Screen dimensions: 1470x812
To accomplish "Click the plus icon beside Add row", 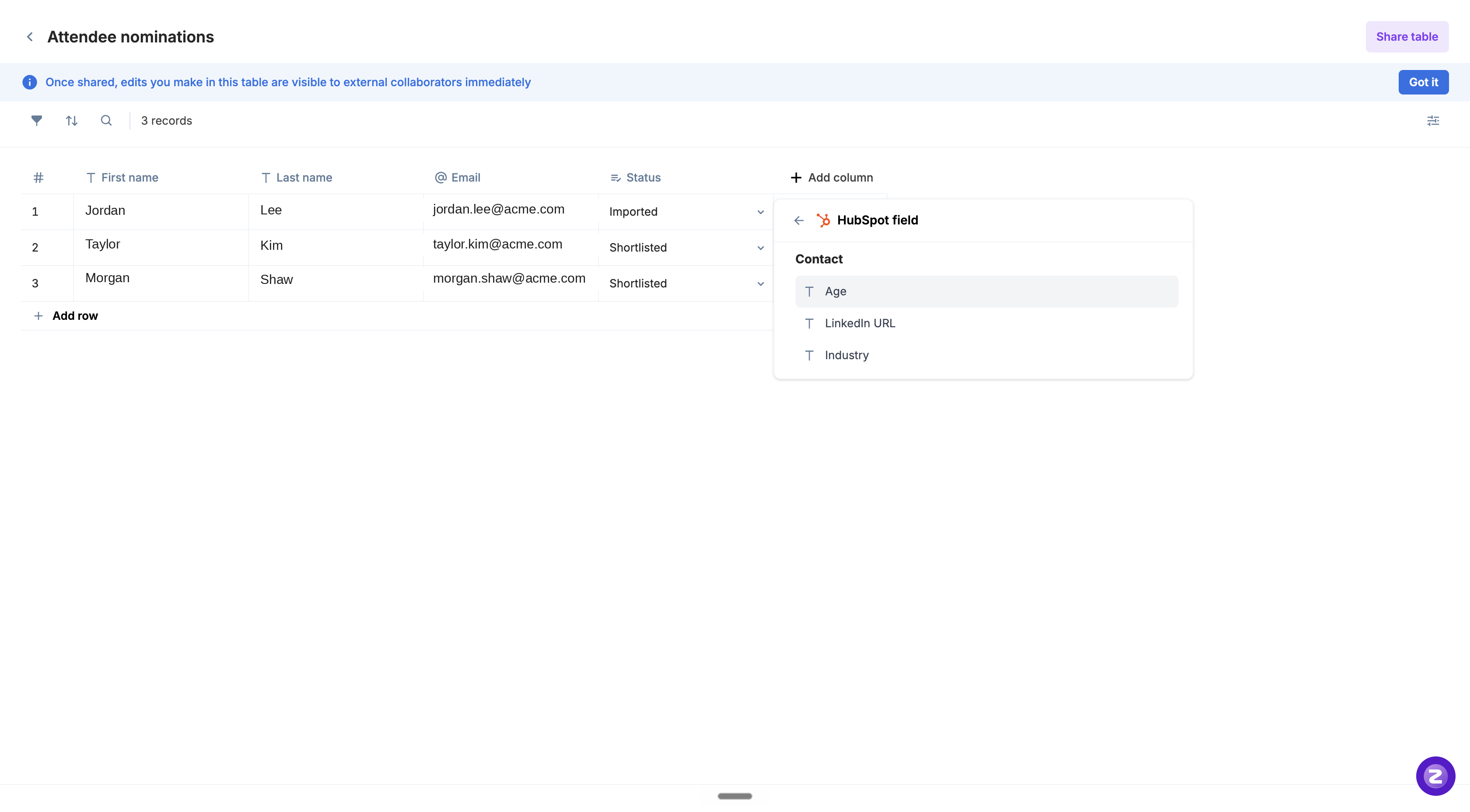I will click(38, 315).
